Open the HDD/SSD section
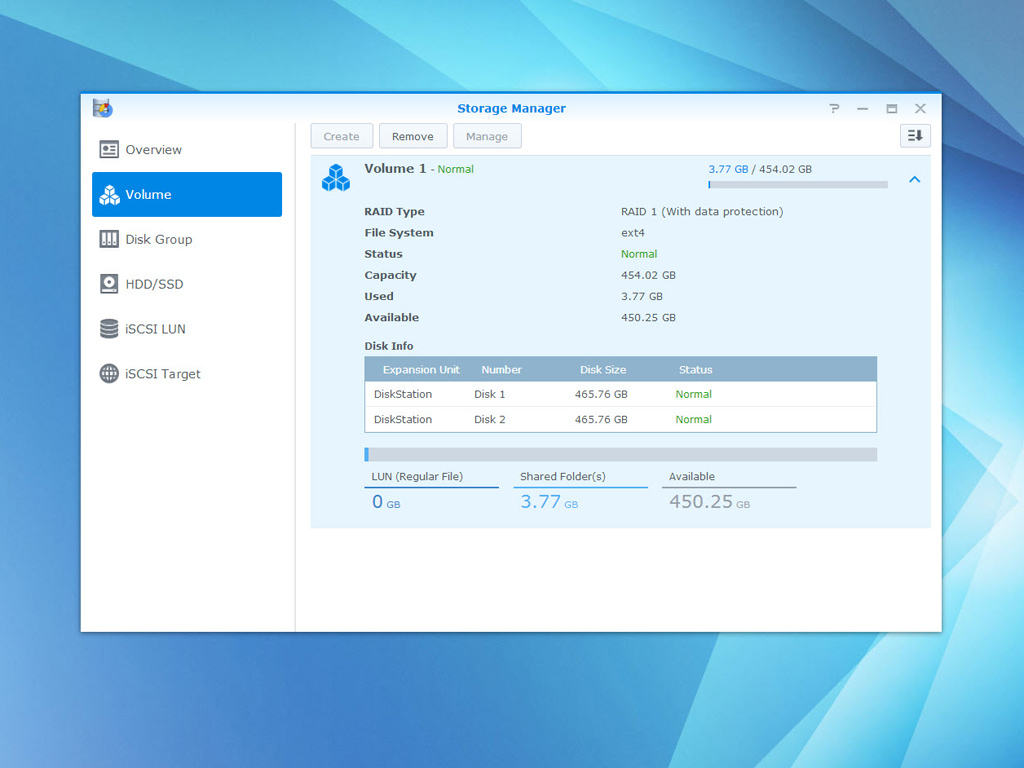 point(187,284)
